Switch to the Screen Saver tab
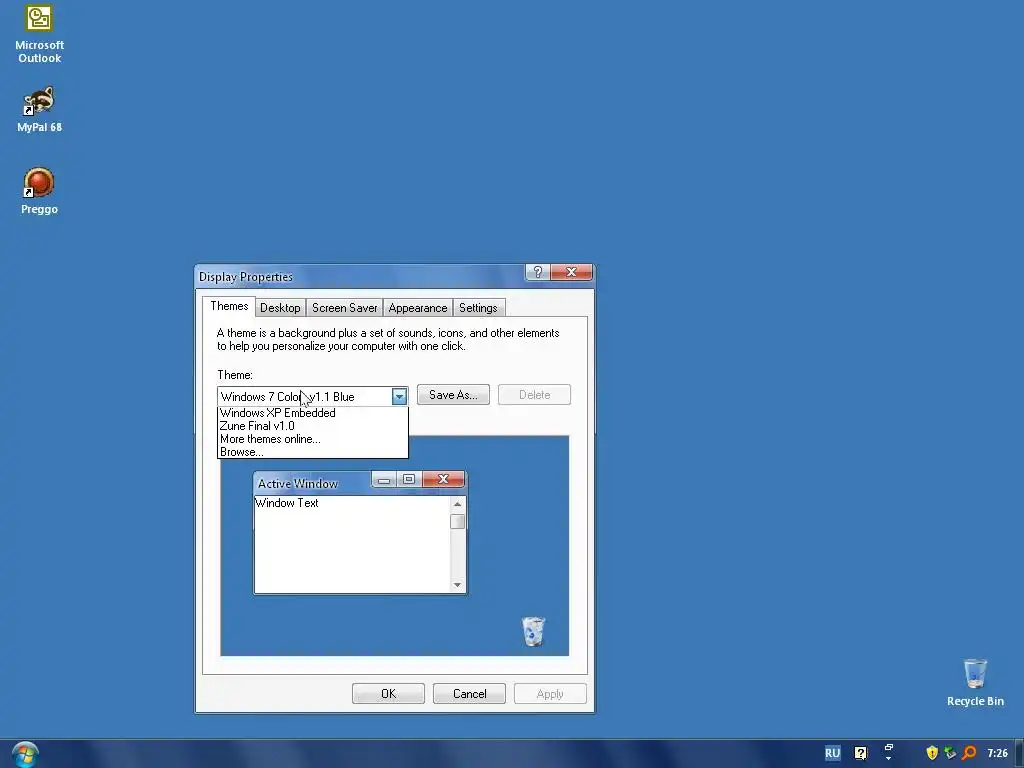 coord(344,308)
